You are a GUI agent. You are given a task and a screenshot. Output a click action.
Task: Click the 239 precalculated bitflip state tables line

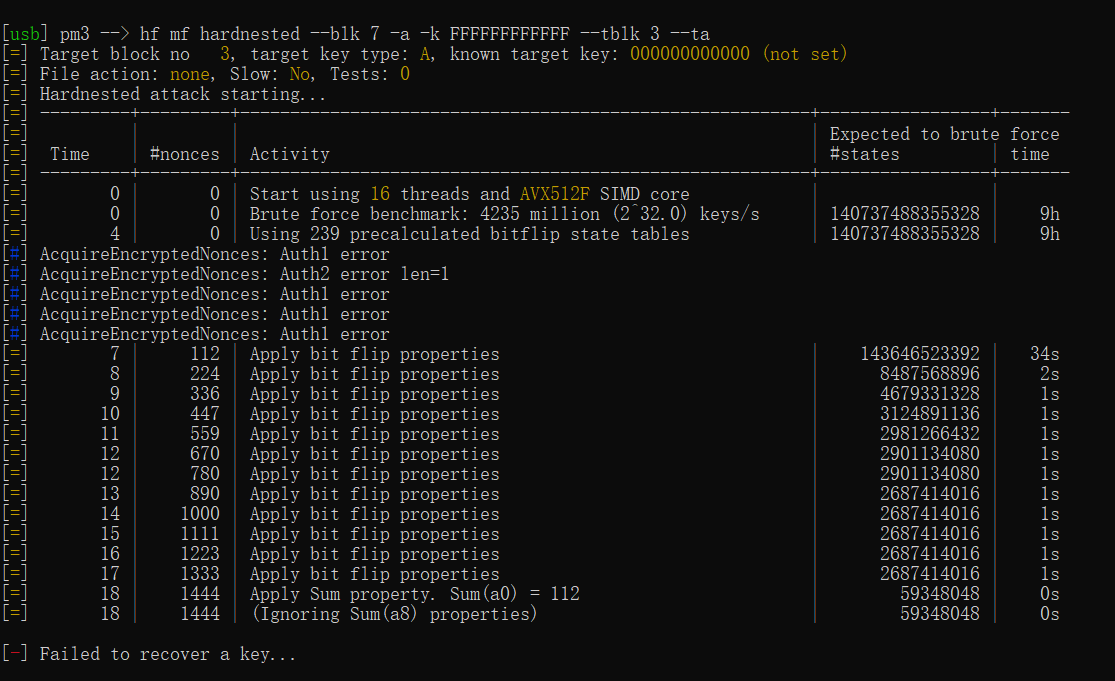tap(469, 234)
